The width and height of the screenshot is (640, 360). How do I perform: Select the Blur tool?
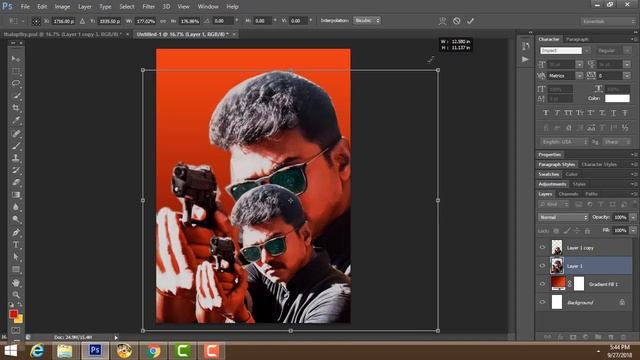(16, 207)
